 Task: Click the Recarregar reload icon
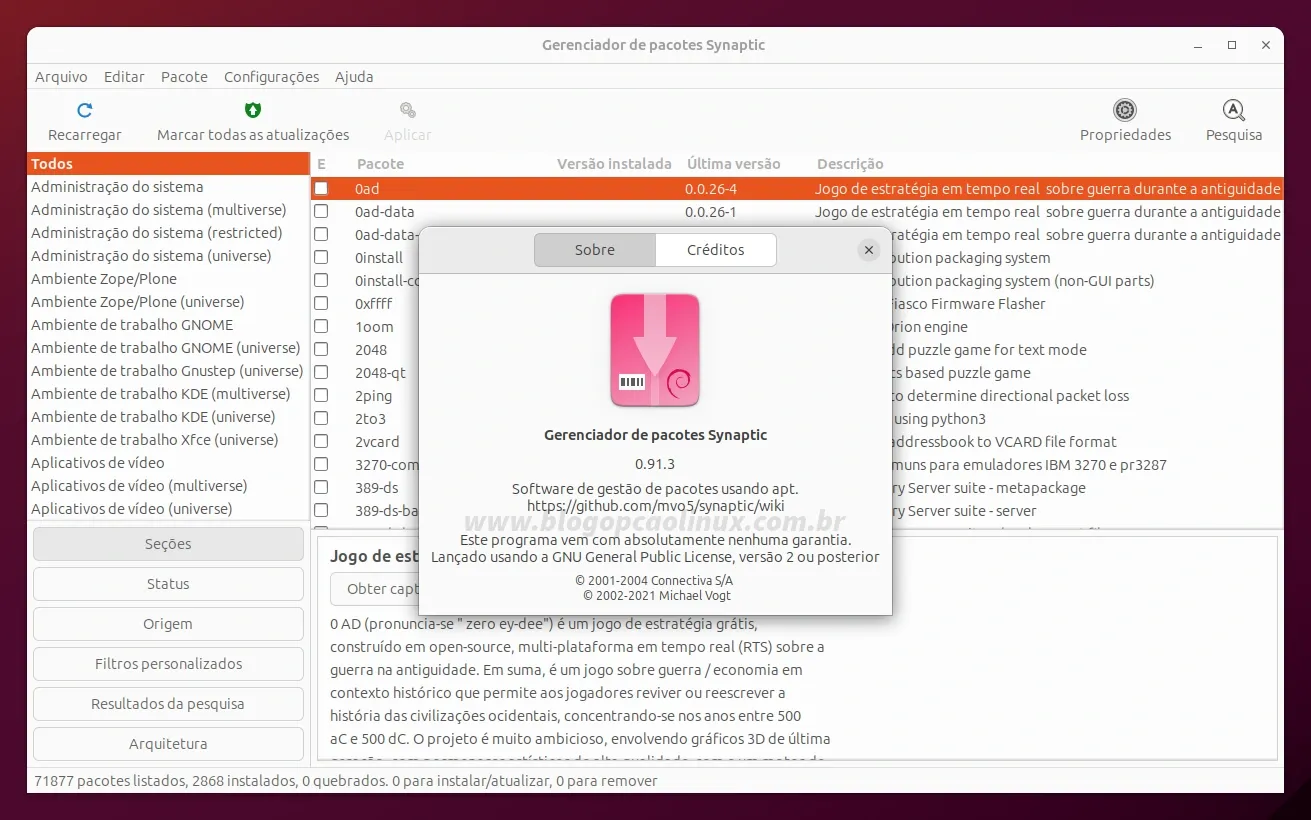point(85,110)
